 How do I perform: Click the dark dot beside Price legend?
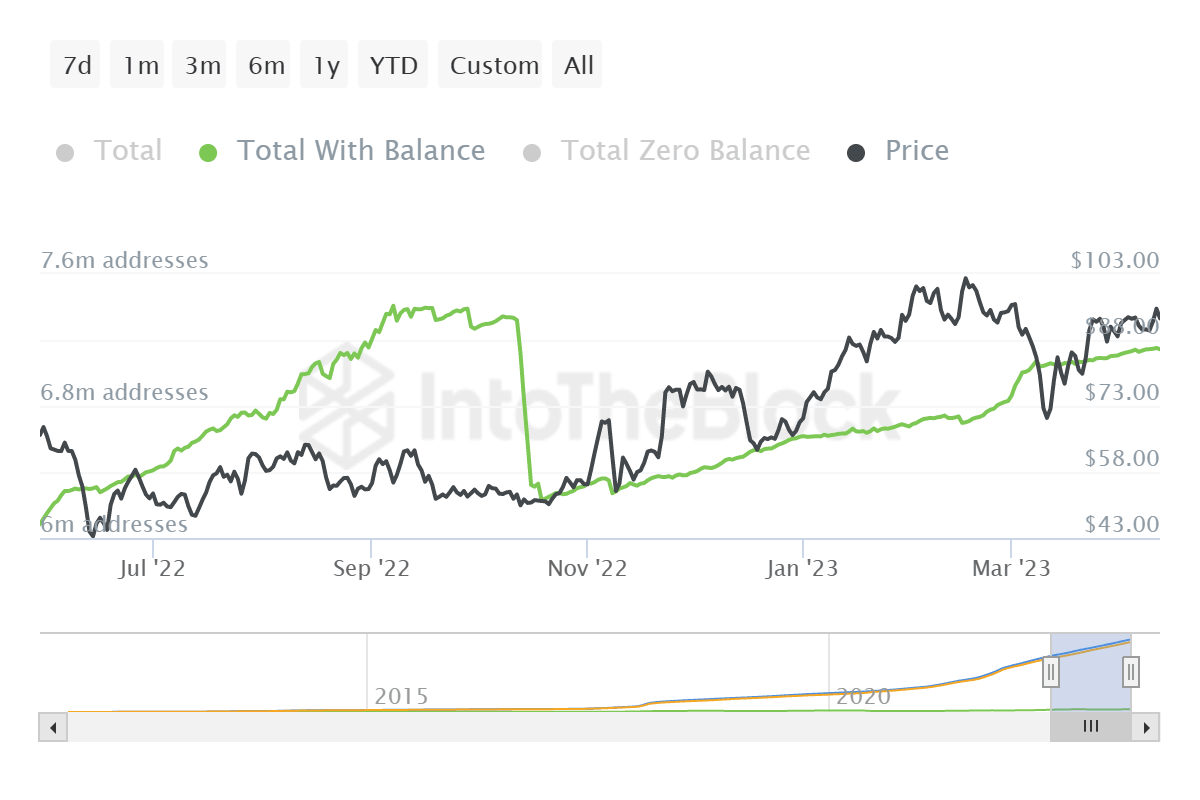[855, 152]
